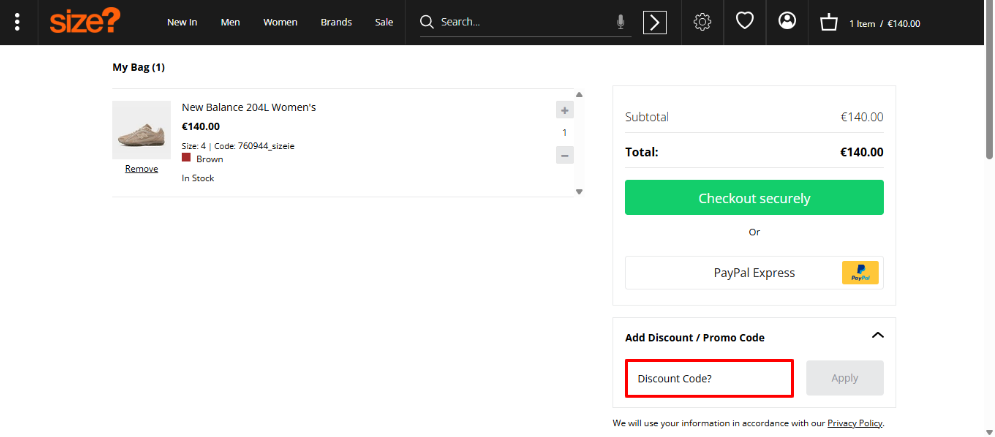995x437 pixels.
Task: Click the My Bag (1) heading
Action: point(138,67)
